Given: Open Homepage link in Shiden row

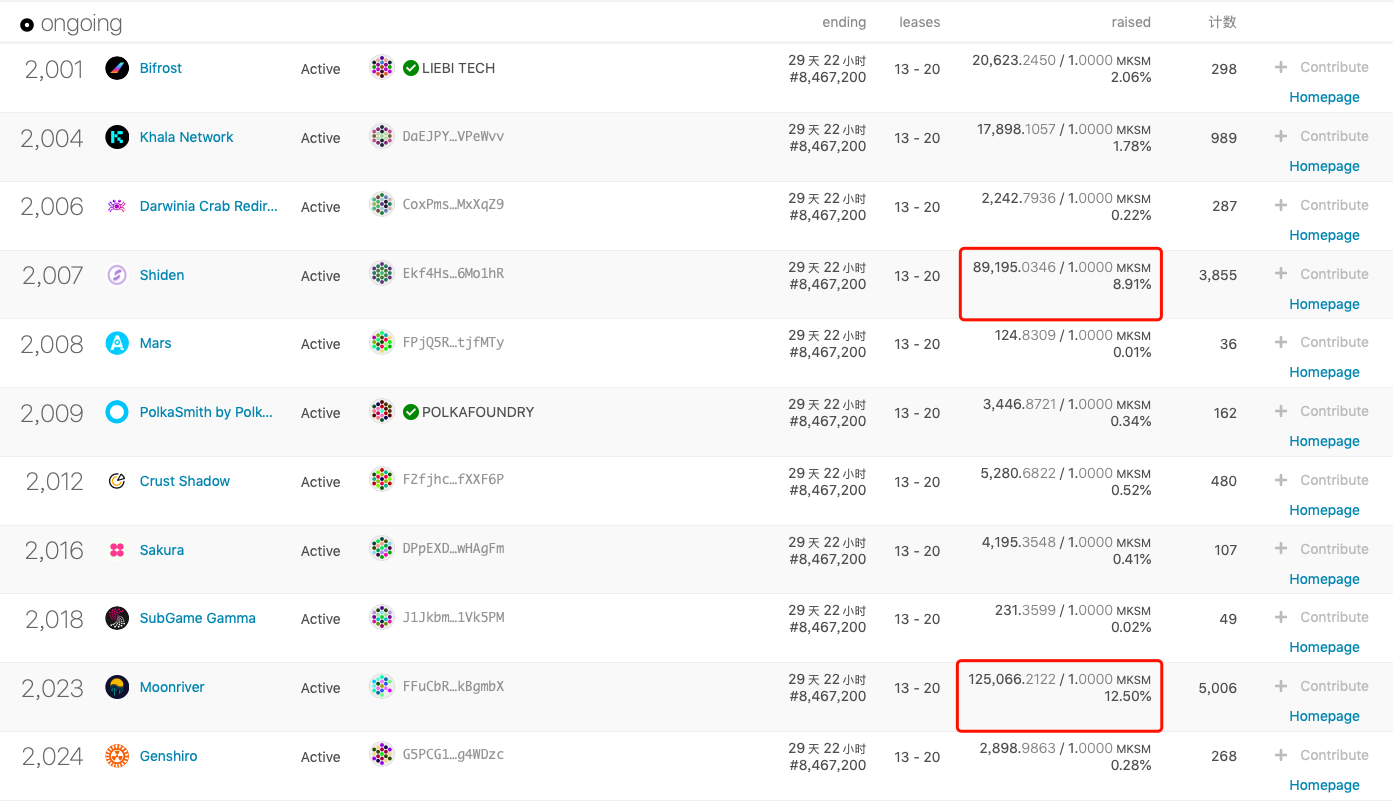Looking at the screenshot, I should [1324, 304].
